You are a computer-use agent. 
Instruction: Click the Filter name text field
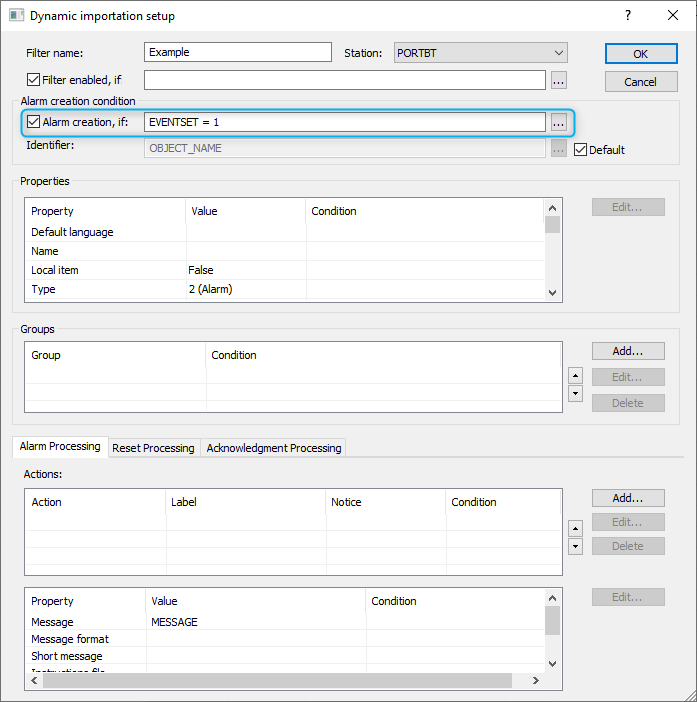[x=237, y=52]
